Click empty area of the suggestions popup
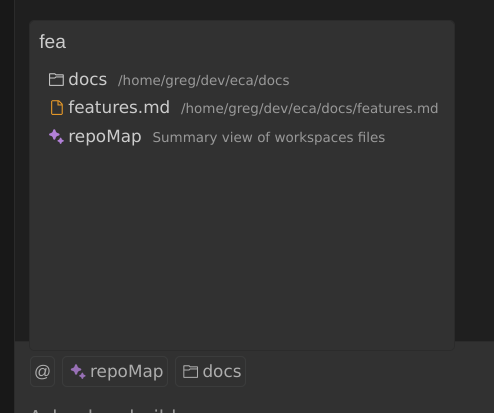Viewport: 494px width, 413px height. click(x=242, y=247)
